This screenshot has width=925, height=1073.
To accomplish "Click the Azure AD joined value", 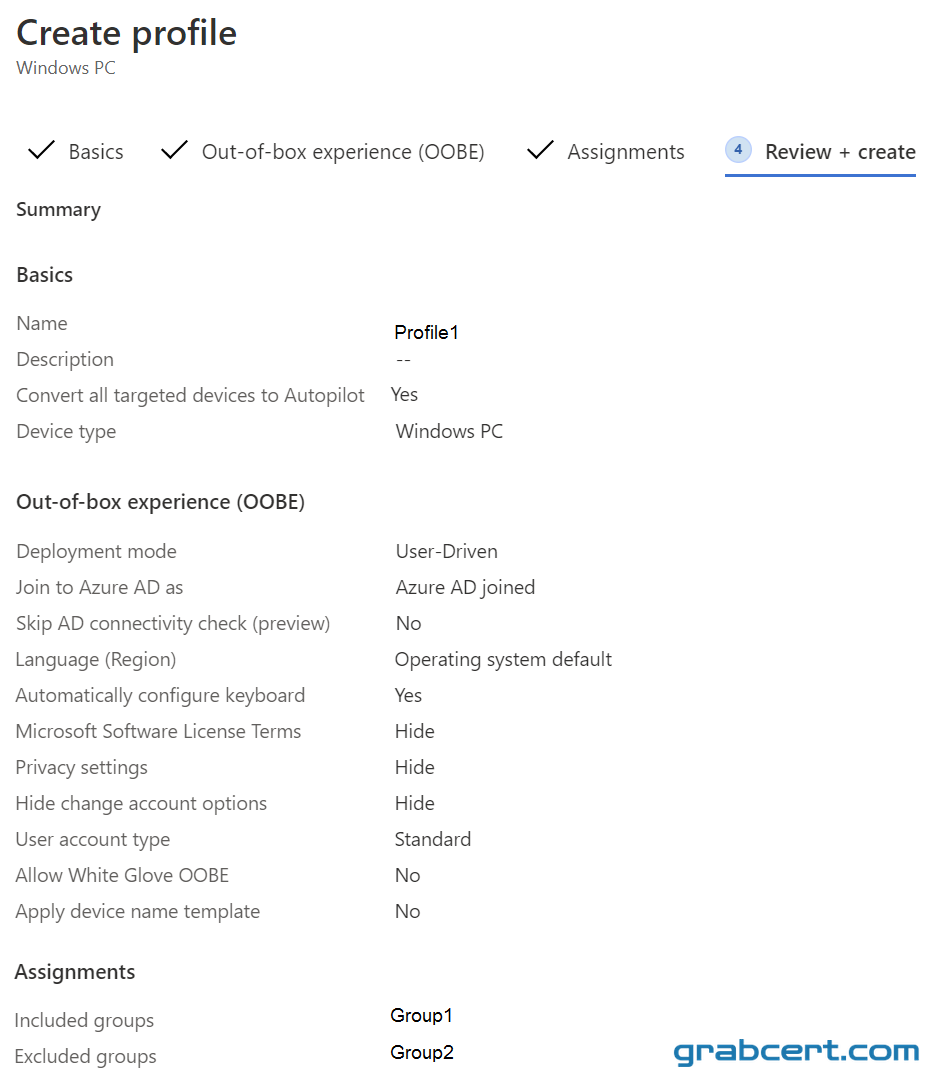I will 465,588.
